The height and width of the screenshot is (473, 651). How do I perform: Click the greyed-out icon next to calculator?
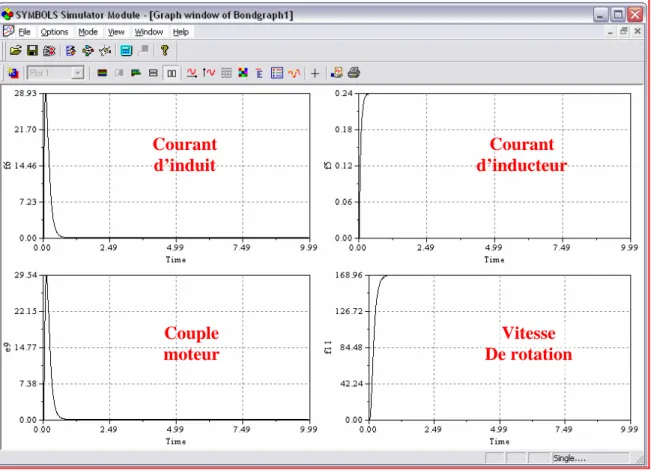(x=143, y=51)
